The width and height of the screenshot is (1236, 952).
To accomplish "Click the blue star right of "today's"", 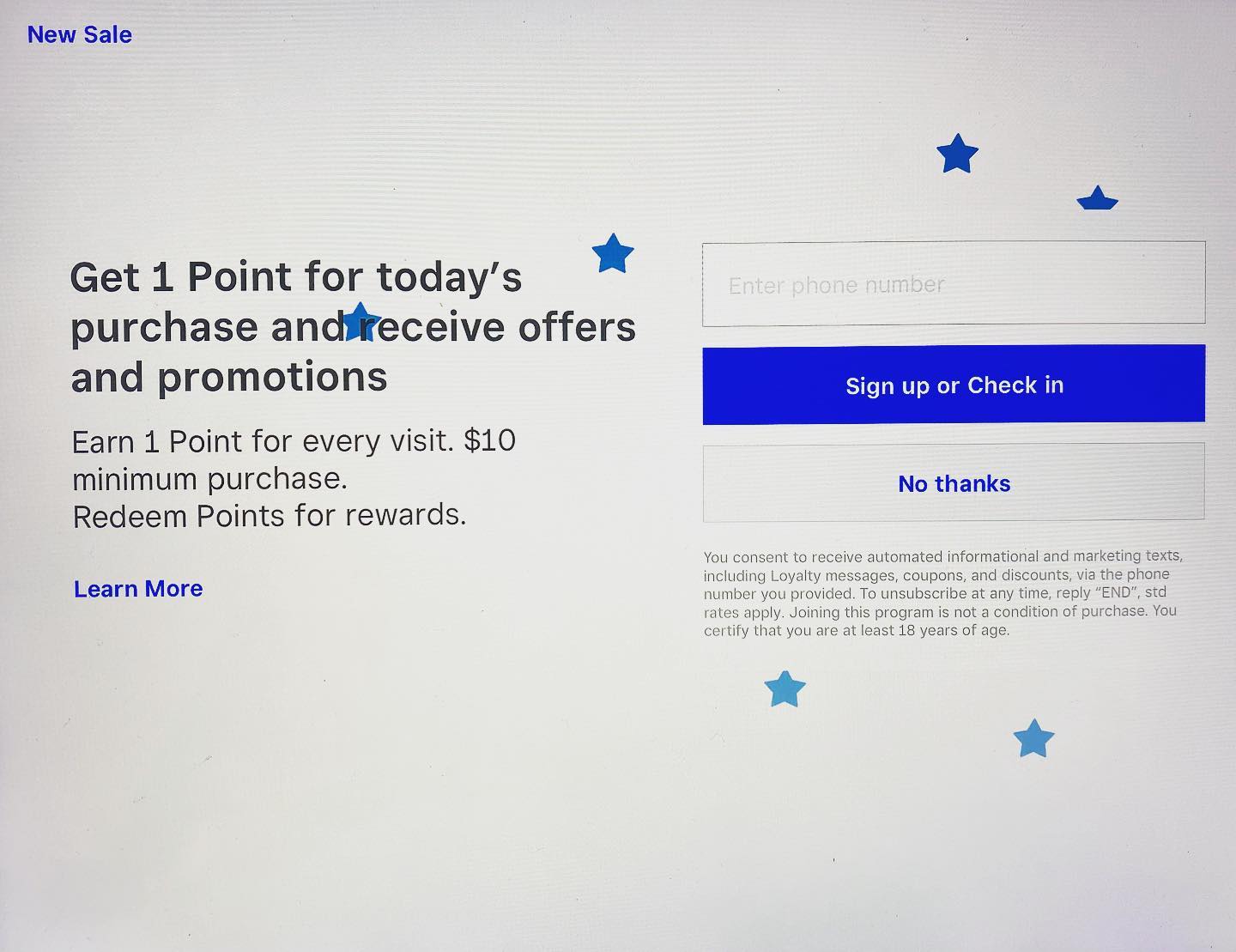I will pyautogui.click(x=613, y=253).
